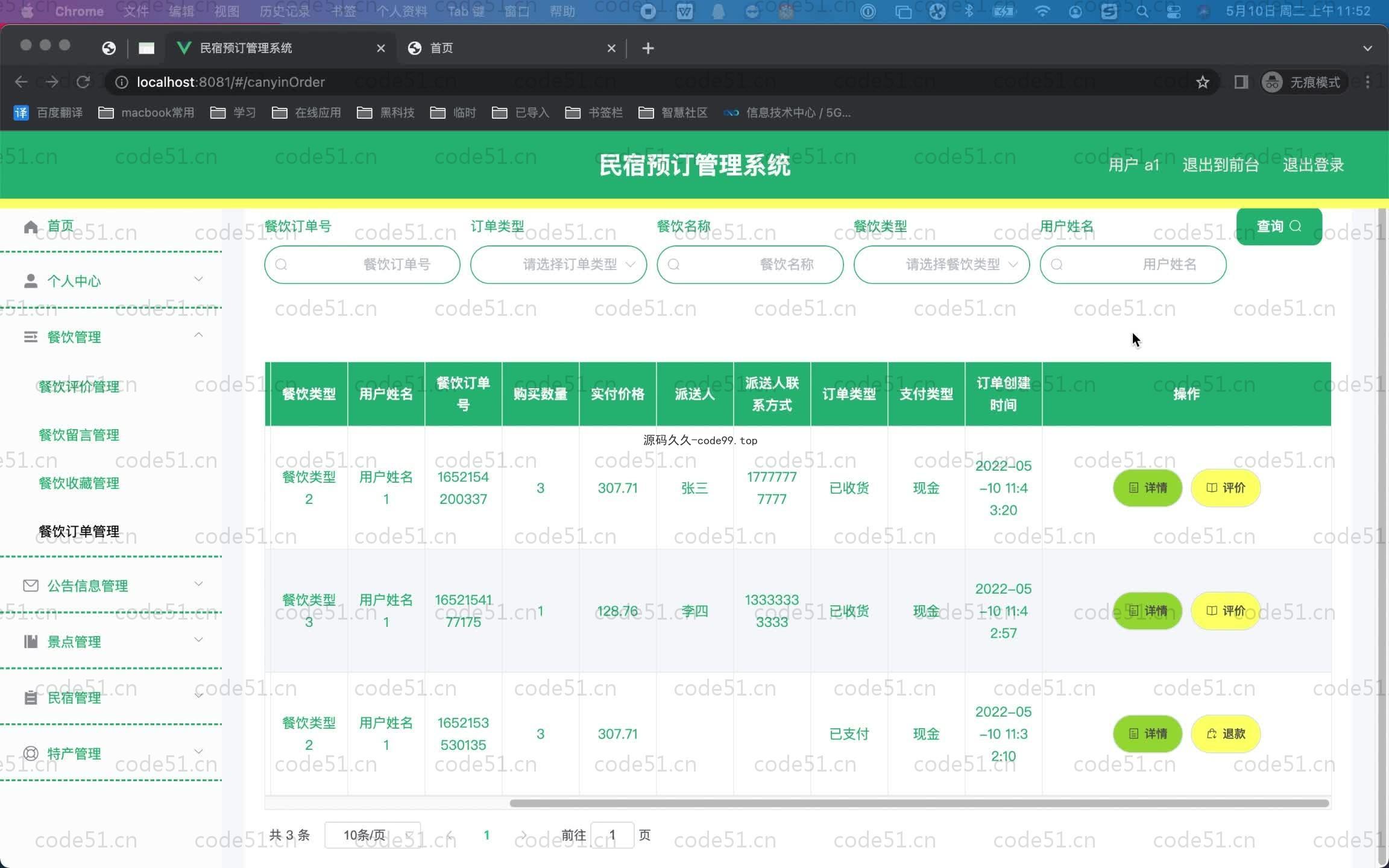1389x868 pixels.
Task: Click the 民宿管理 clipboard icon
Action: [x=30, y=697]
